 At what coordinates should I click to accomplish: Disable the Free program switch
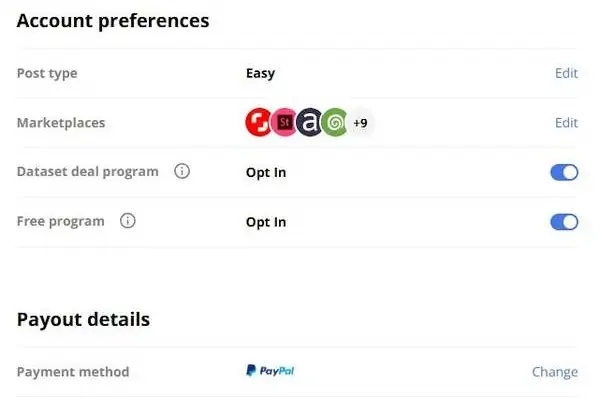click(x=564, y=222)
